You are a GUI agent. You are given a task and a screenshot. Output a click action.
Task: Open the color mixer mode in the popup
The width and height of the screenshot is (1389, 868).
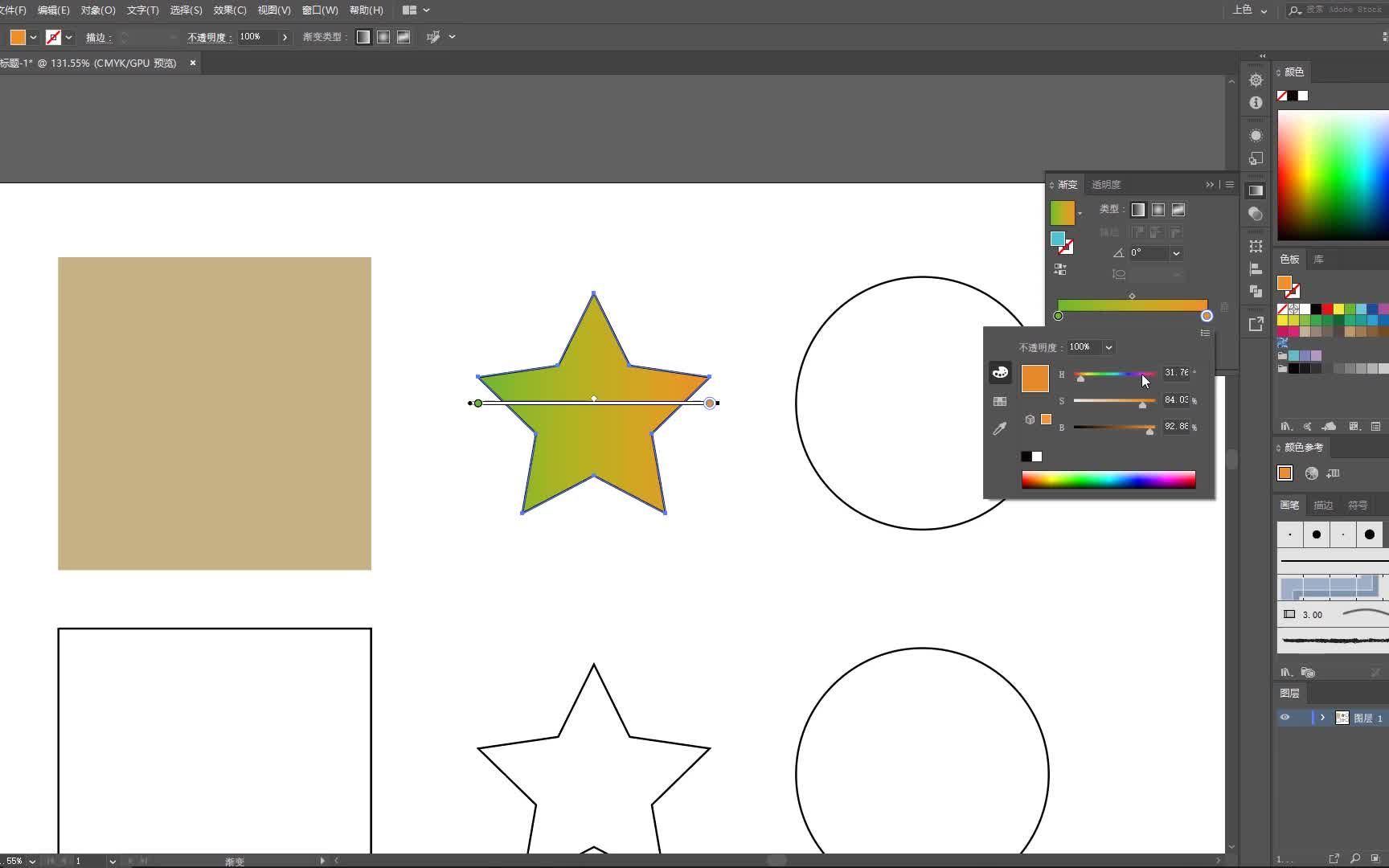1000,372
